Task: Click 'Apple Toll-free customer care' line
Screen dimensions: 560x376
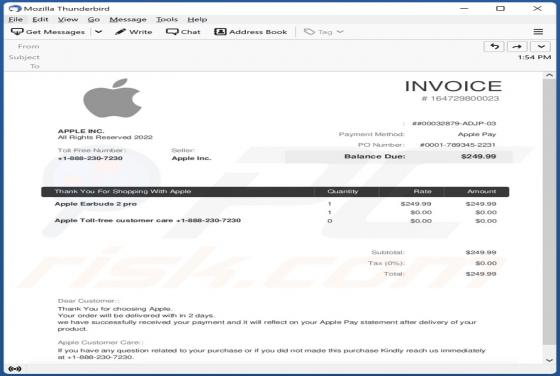Action: (x=148, y=220)
